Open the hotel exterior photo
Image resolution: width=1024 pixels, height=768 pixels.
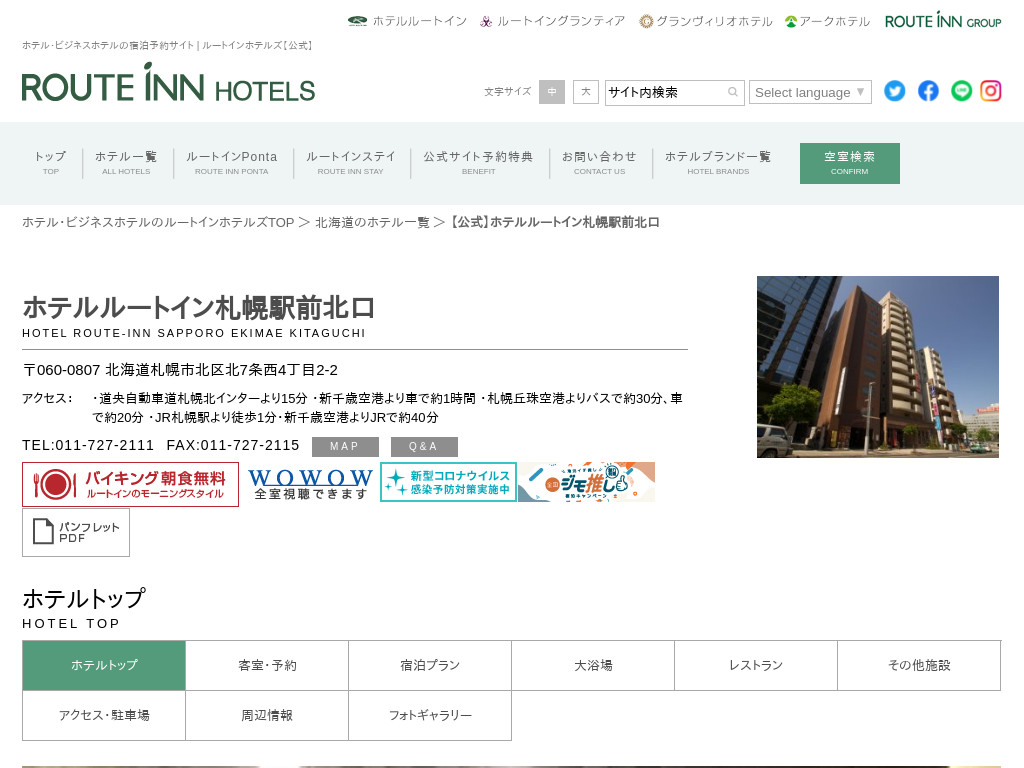tap(878, 367)
